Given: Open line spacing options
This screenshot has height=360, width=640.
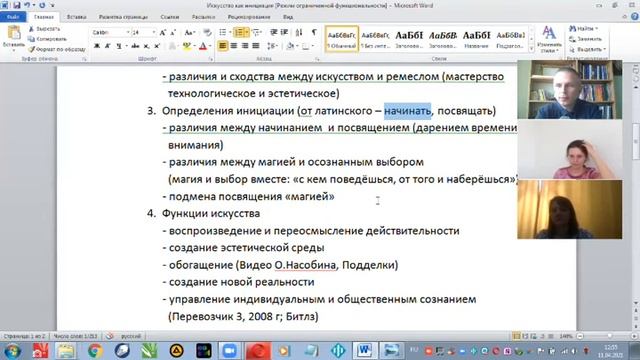Looking at the screenshot, I should pos(272,46).
